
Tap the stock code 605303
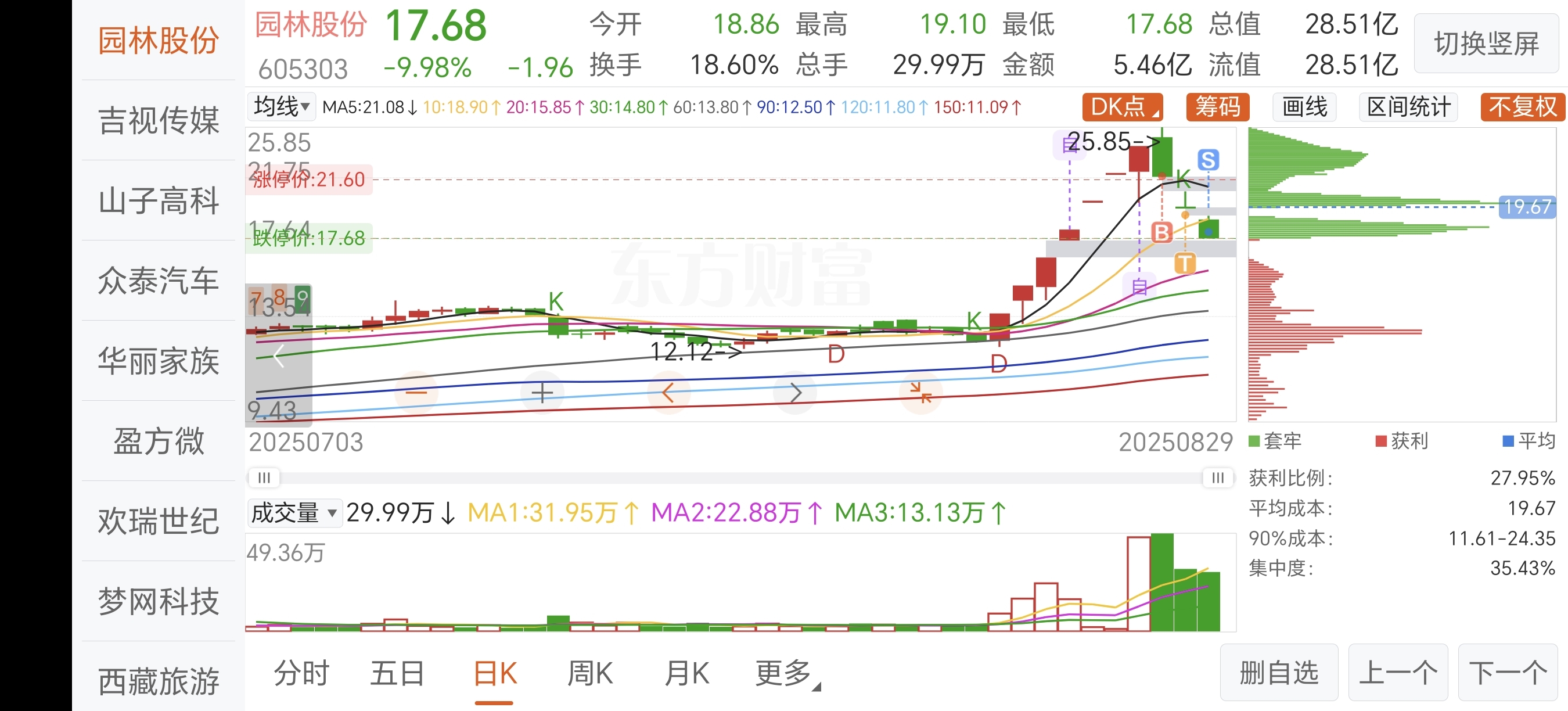click(x=303, y=69)
